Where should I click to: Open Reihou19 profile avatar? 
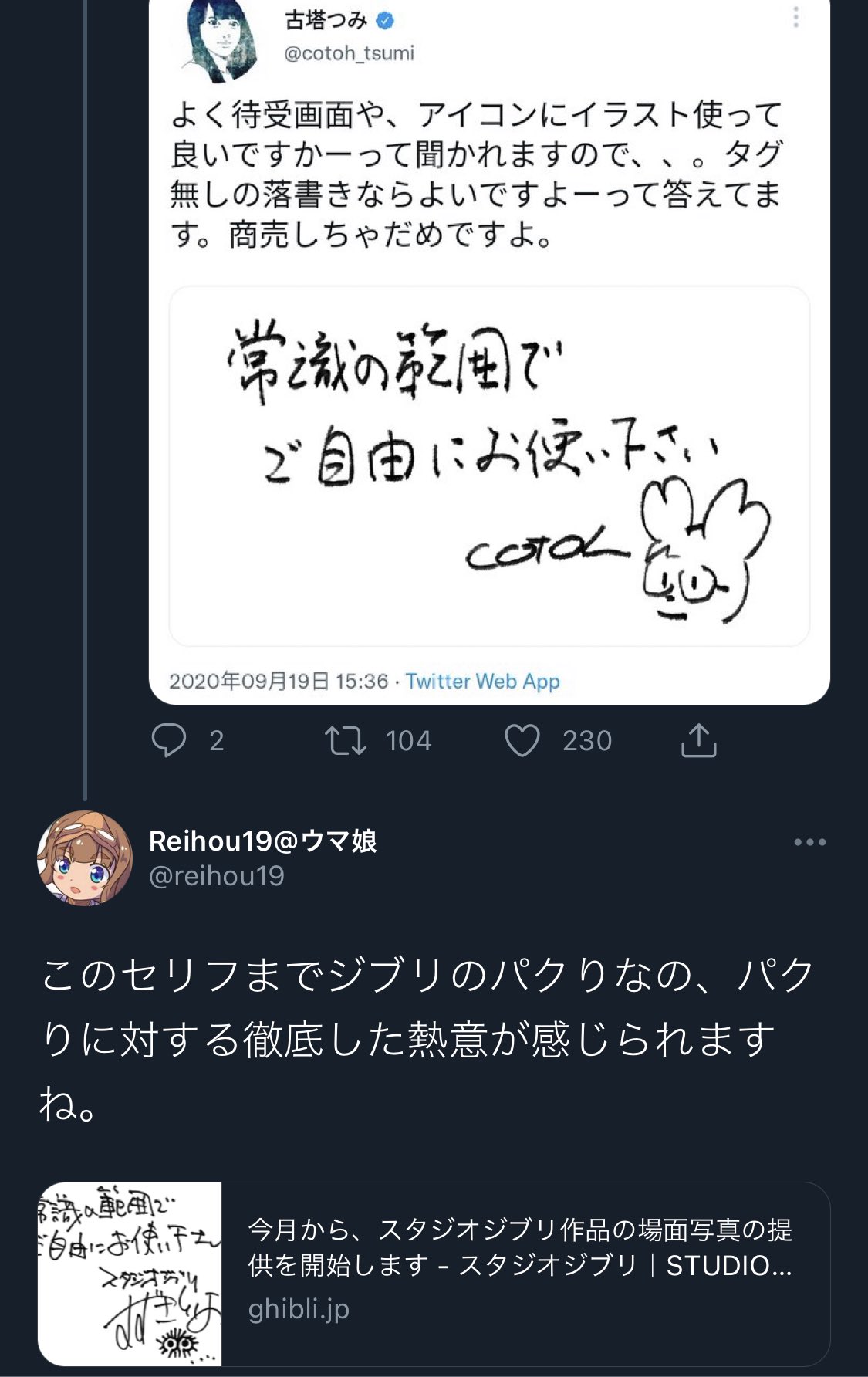(84, 858)
